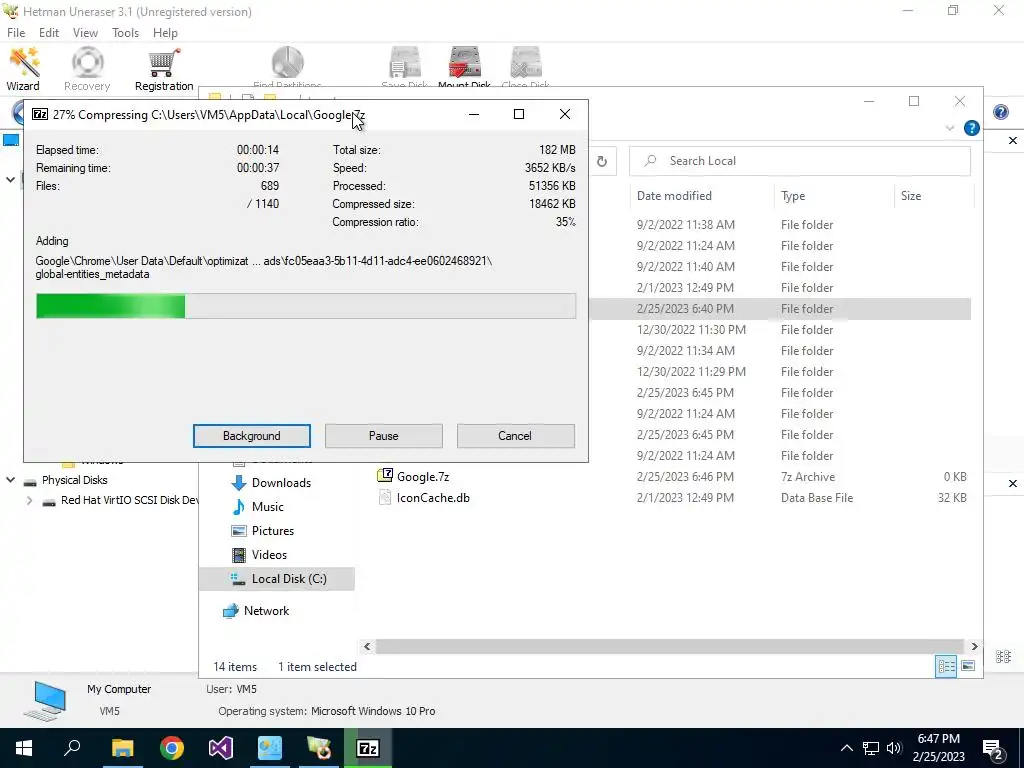Select the folder row dated 9/2/2022 11:38 AM
The width and height of the screenshot is (1024, 768).
click(780, 225)
